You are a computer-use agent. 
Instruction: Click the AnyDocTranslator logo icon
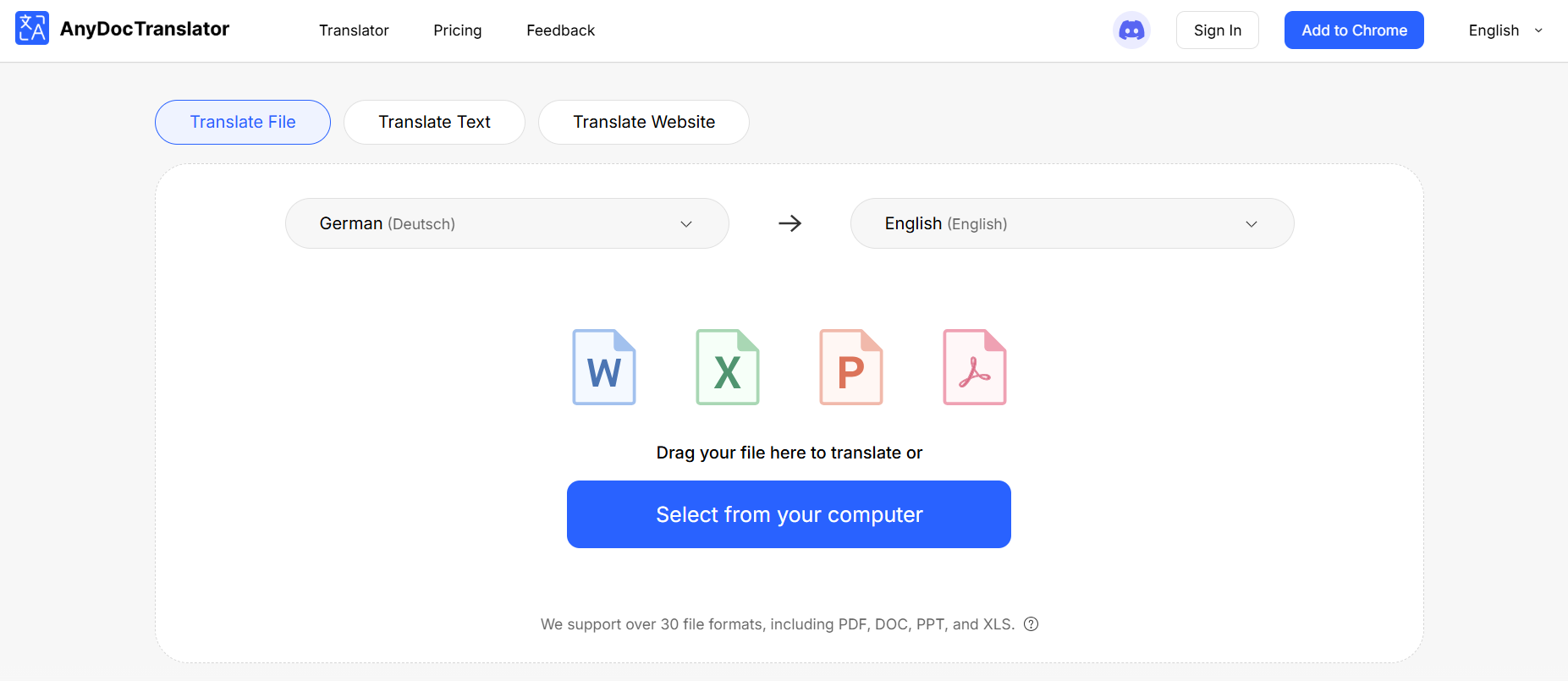pos(32,29)
